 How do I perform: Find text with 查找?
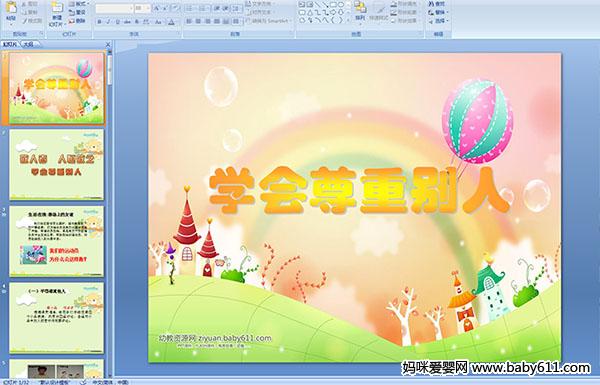pos(437,4)
